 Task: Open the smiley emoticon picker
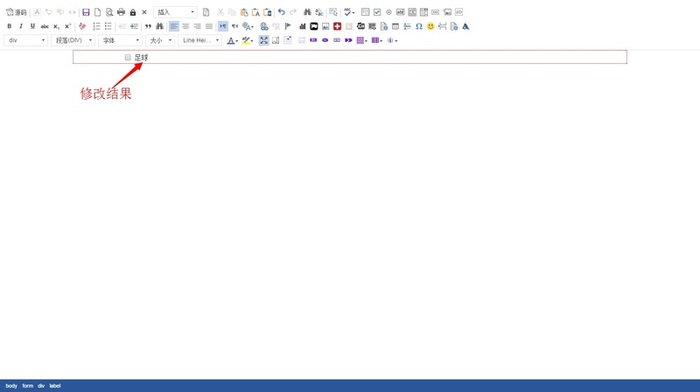pyautogui.click(x=430, y=26)
